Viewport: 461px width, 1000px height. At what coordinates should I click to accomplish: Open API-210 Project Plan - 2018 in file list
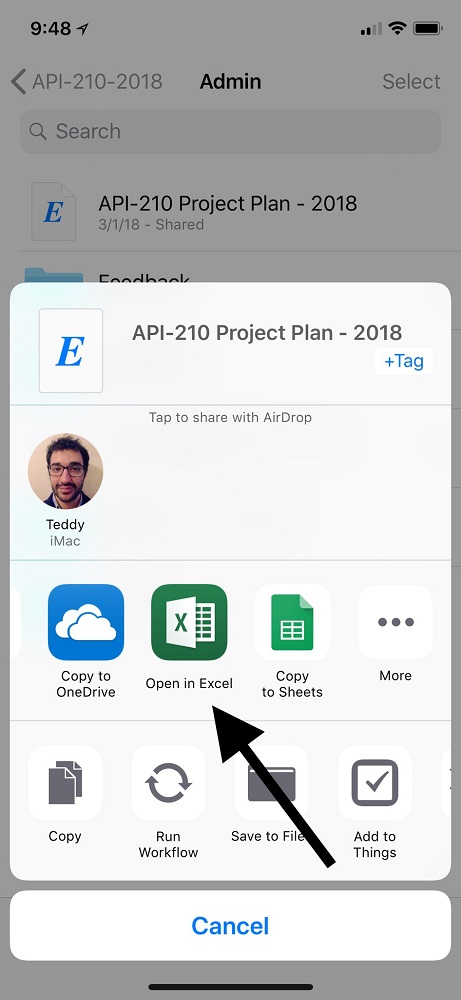pyautogui.click(x=230, y=212)
